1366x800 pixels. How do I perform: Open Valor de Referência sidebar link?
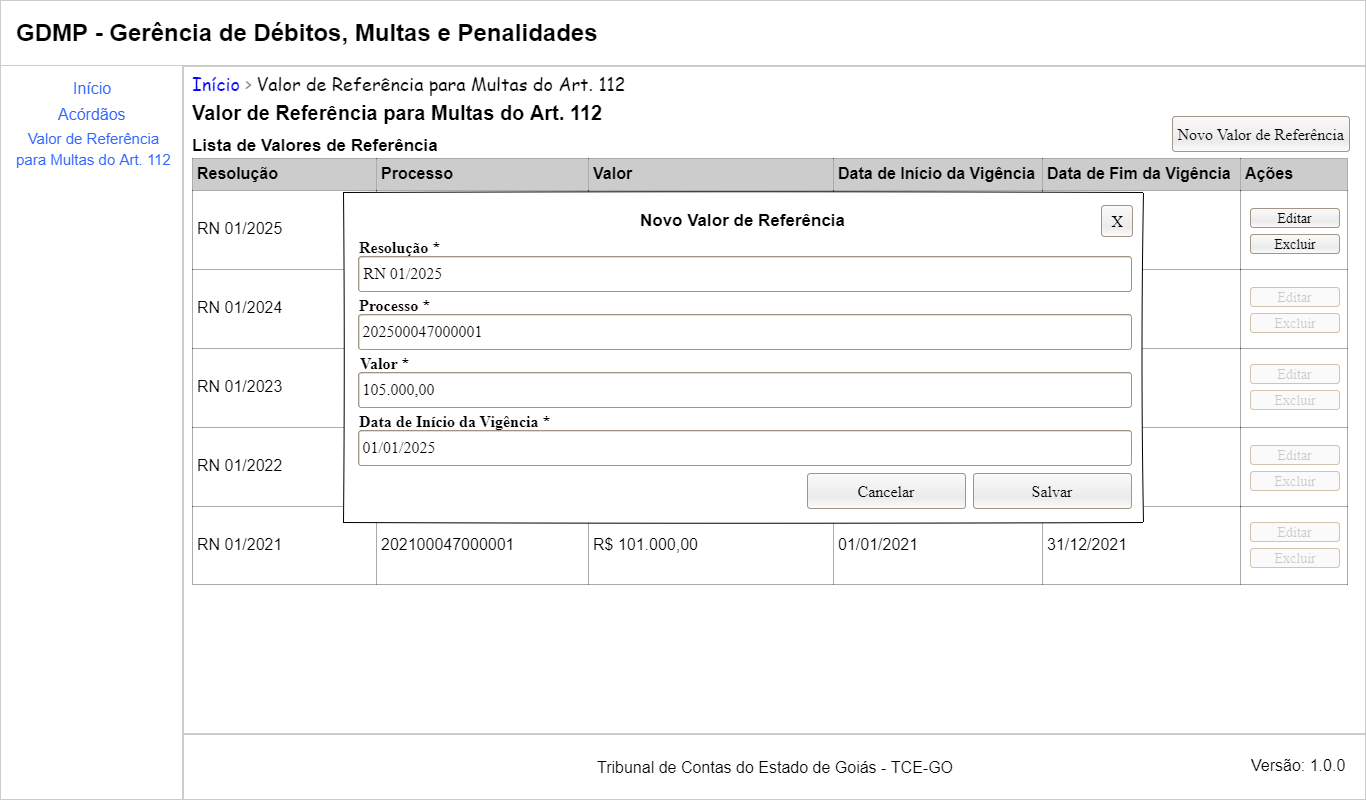pos(93,149)
